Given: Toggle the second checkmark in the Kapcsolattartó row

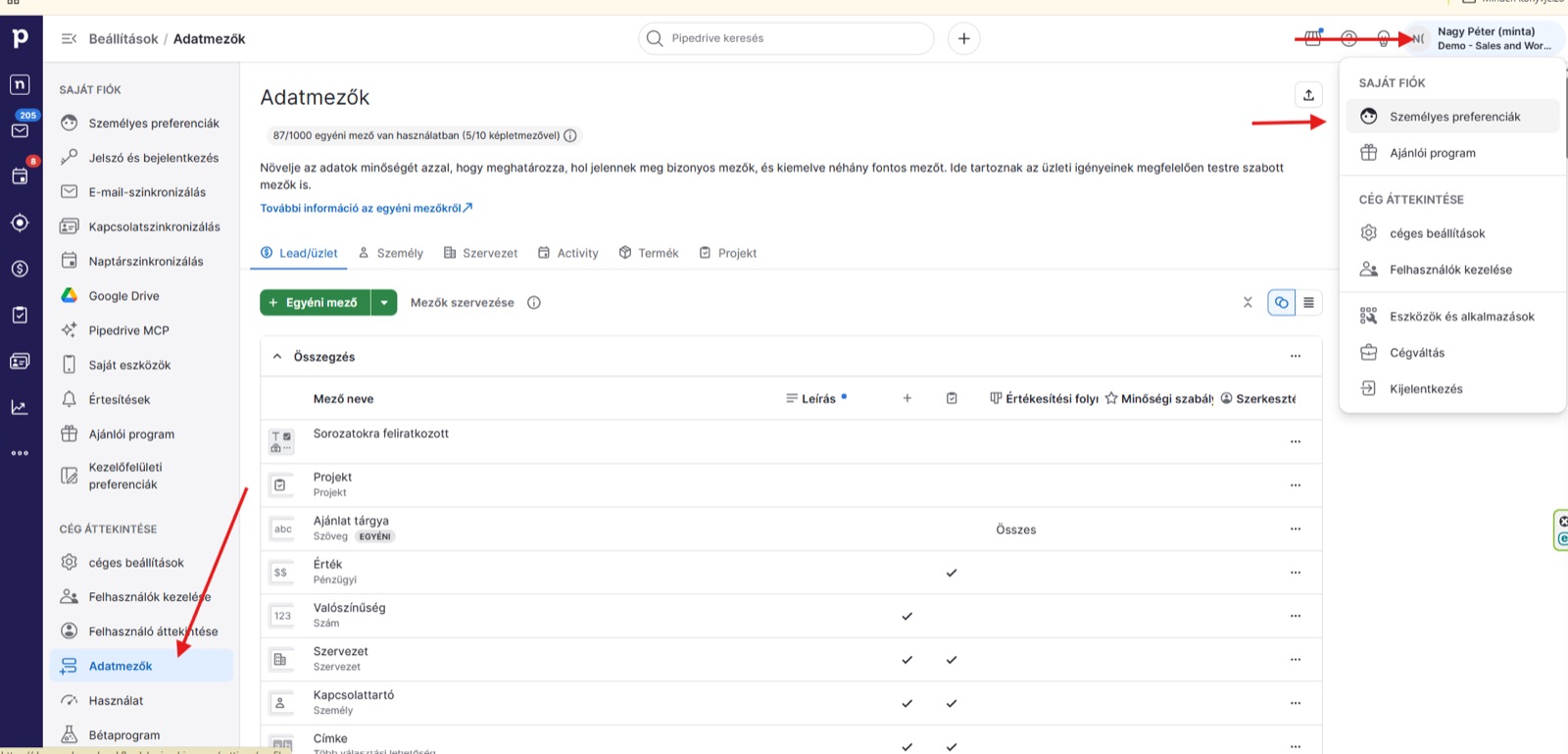Looking at the screenshot, I should click(x=952, y=703).
